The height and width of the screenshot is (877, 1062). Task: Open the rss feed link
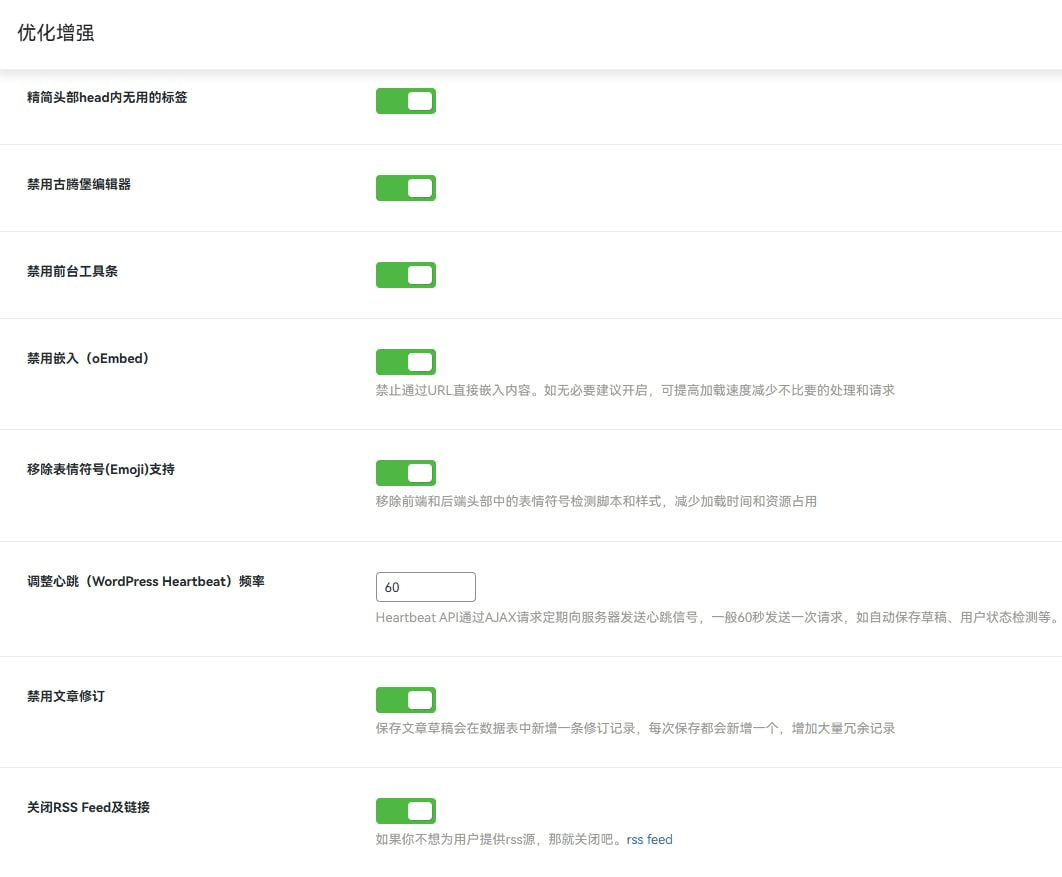tap(649, 840)
